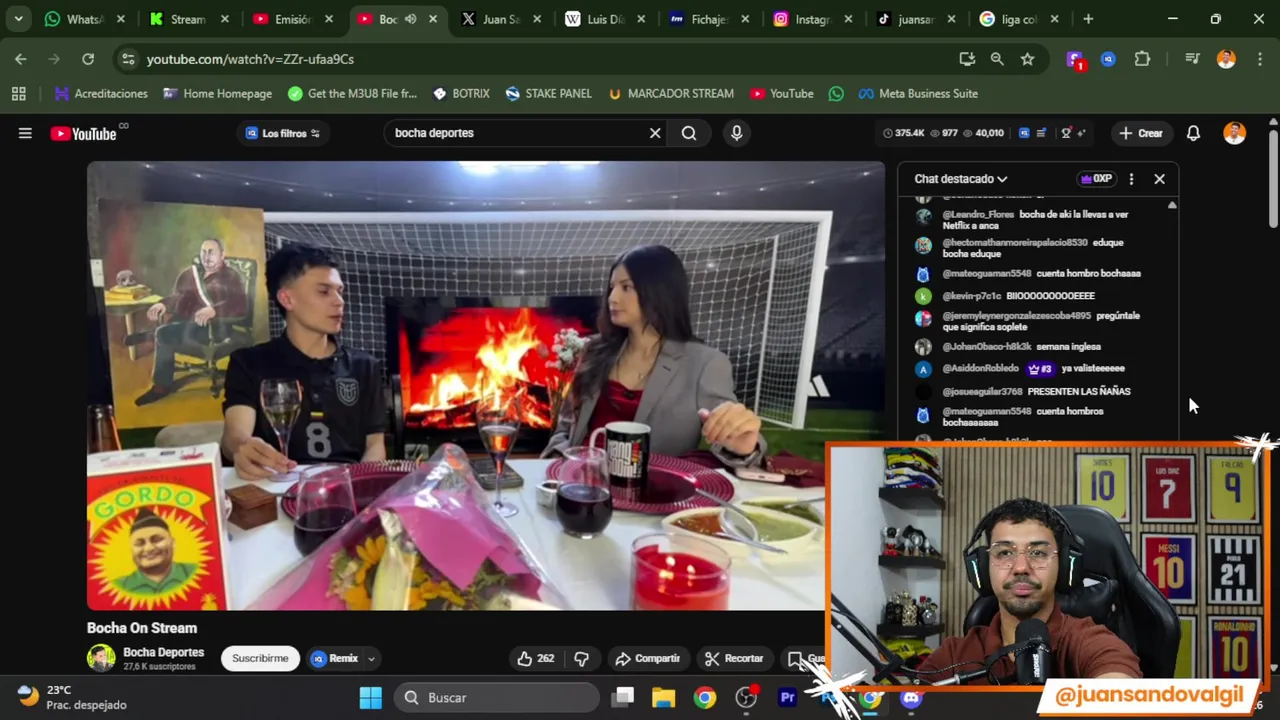The width and height of the screenshot is (1280, 720).
Task: Open the Bocha Deportes channel avatar
Action: tap(101, 658)
